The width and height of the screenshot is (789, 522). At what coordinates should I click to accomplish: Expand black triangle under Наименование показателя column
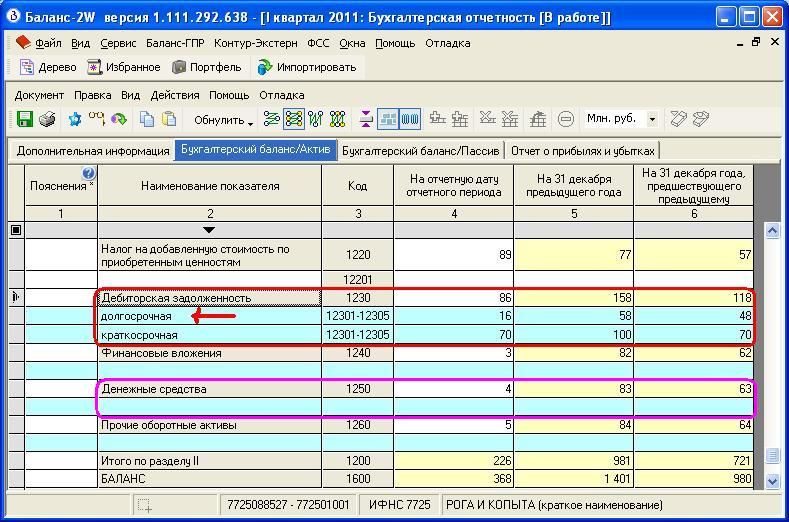tap(209, 230)
